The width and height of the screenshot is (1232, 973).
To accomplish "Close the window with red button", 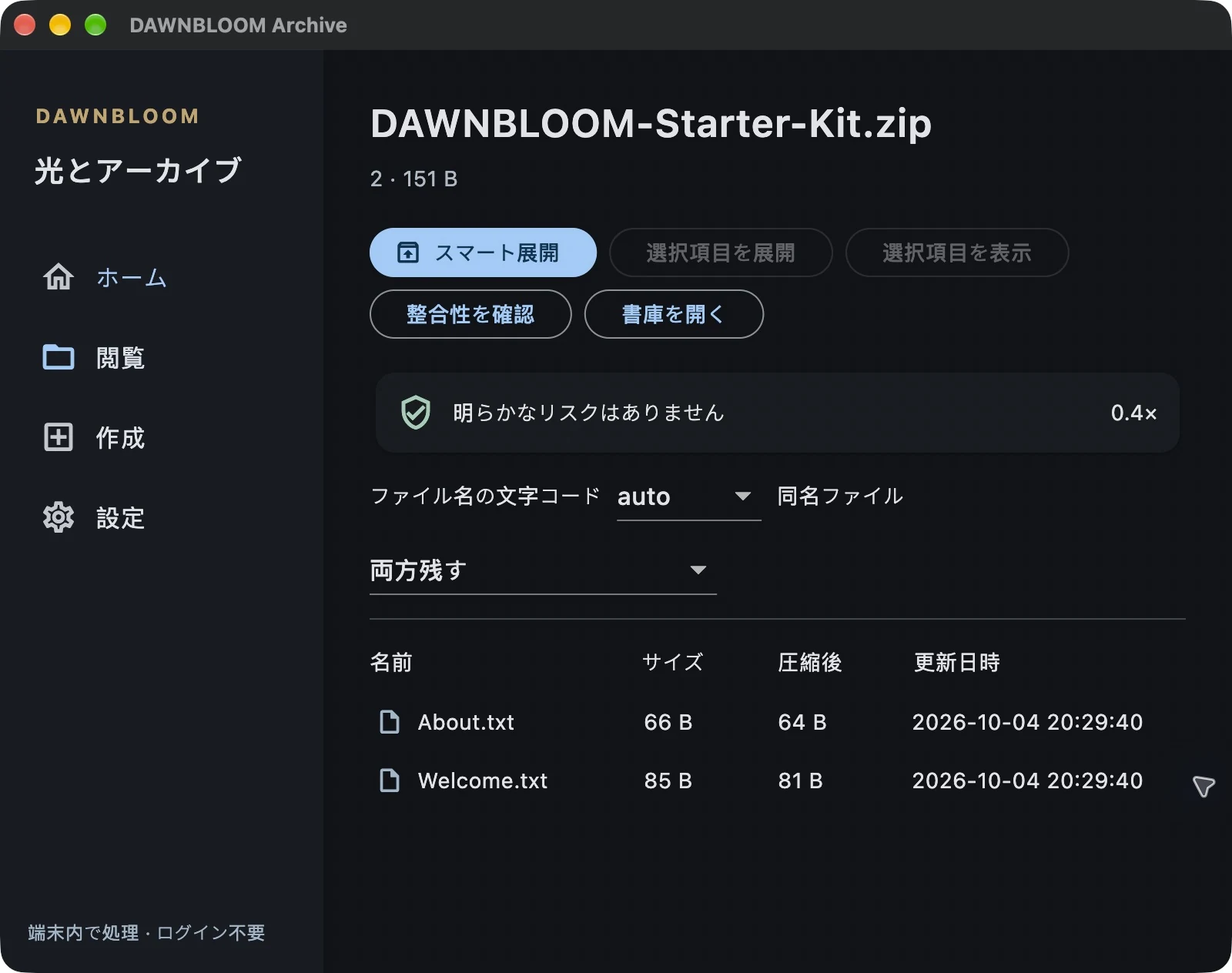I will 25,25.
